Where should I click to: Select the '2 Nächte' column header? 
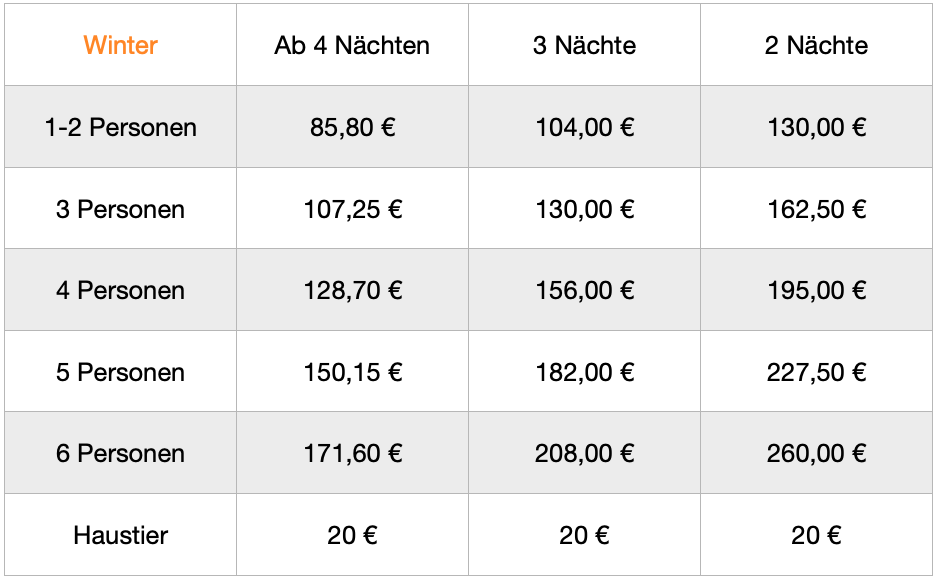(x=816, y=45)
